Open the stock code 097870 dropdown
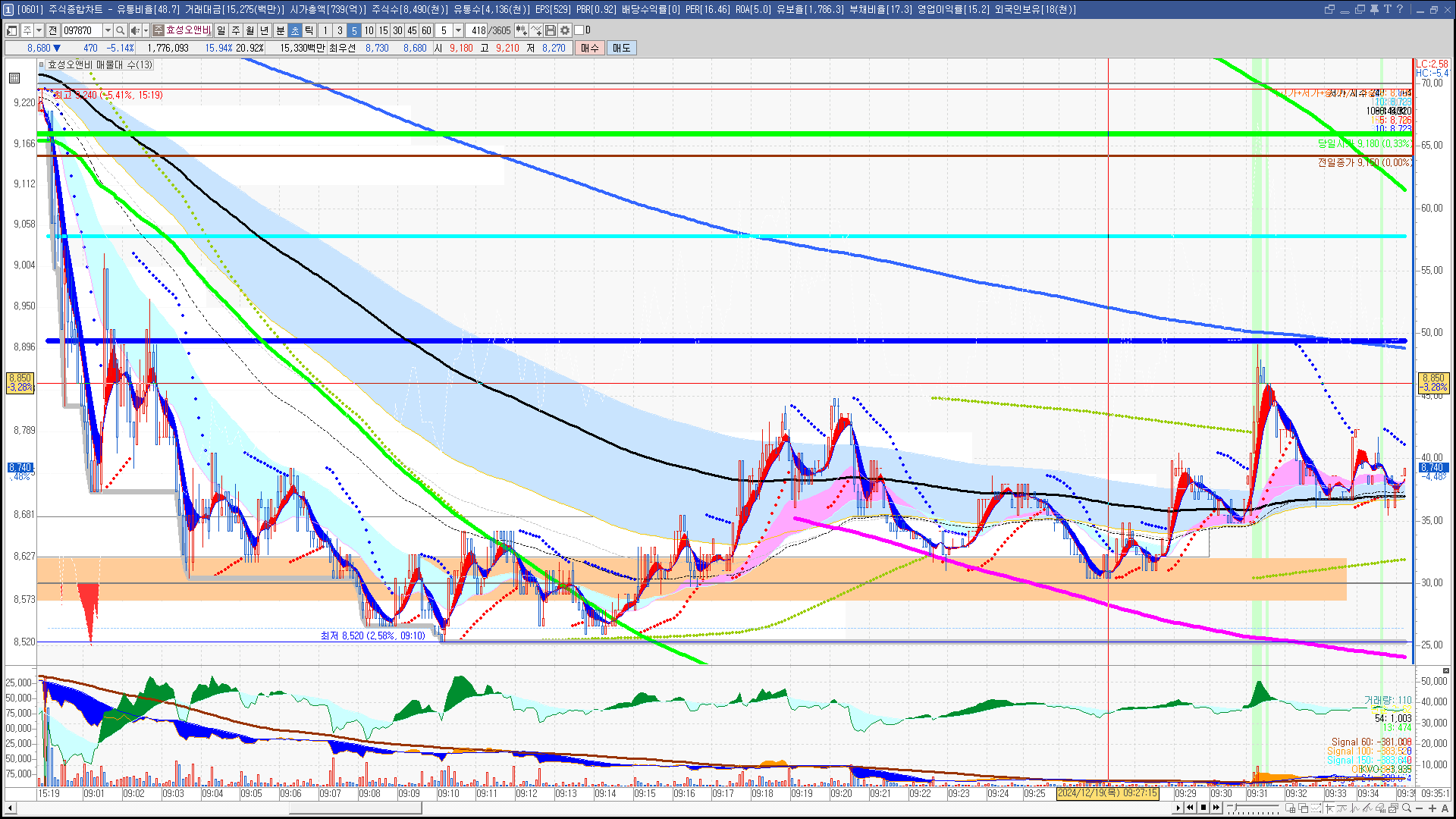This screenshot has width=1456, height=819. (x=108, y=30)
